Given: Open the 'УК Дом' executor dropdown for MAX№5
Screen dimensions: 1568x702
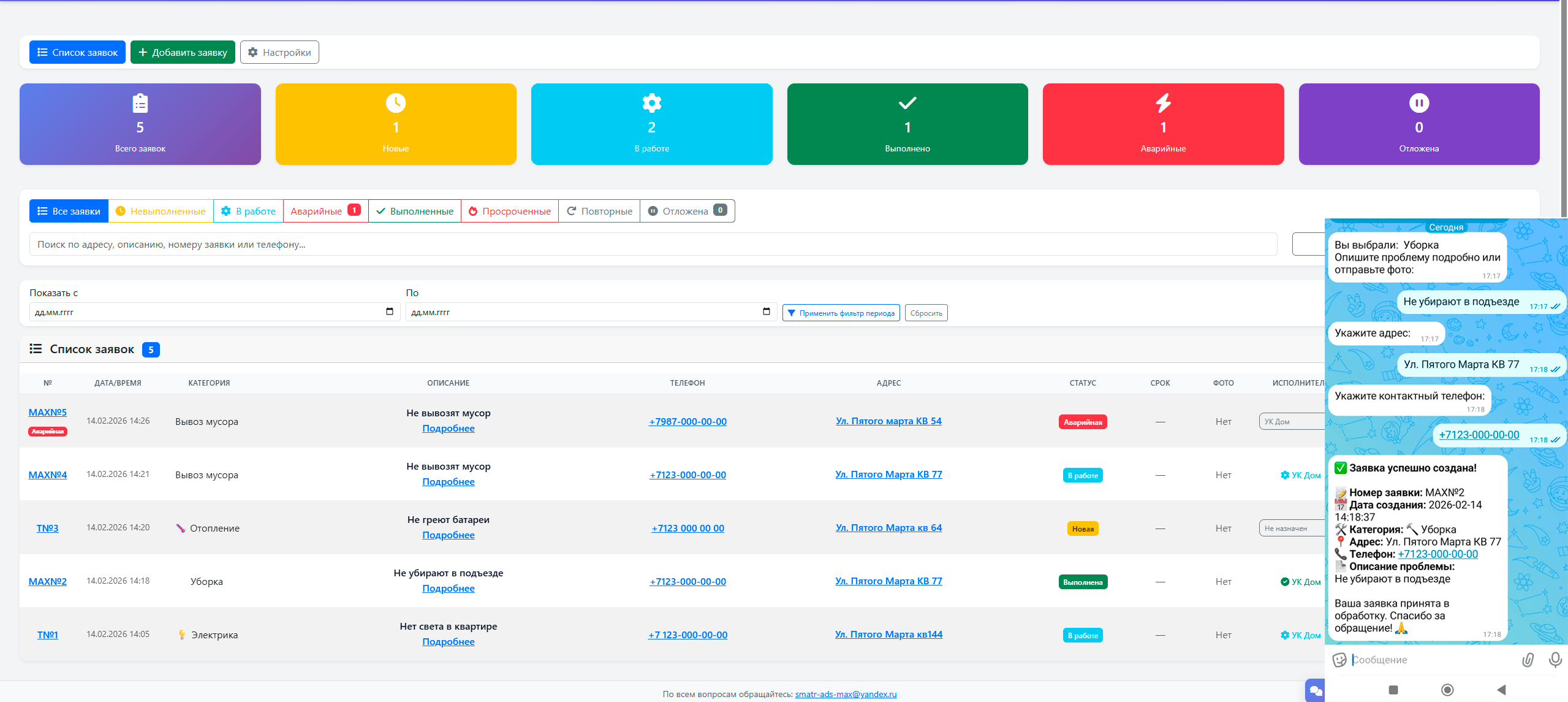Looking at the screenshot, I should [1291, 421].
